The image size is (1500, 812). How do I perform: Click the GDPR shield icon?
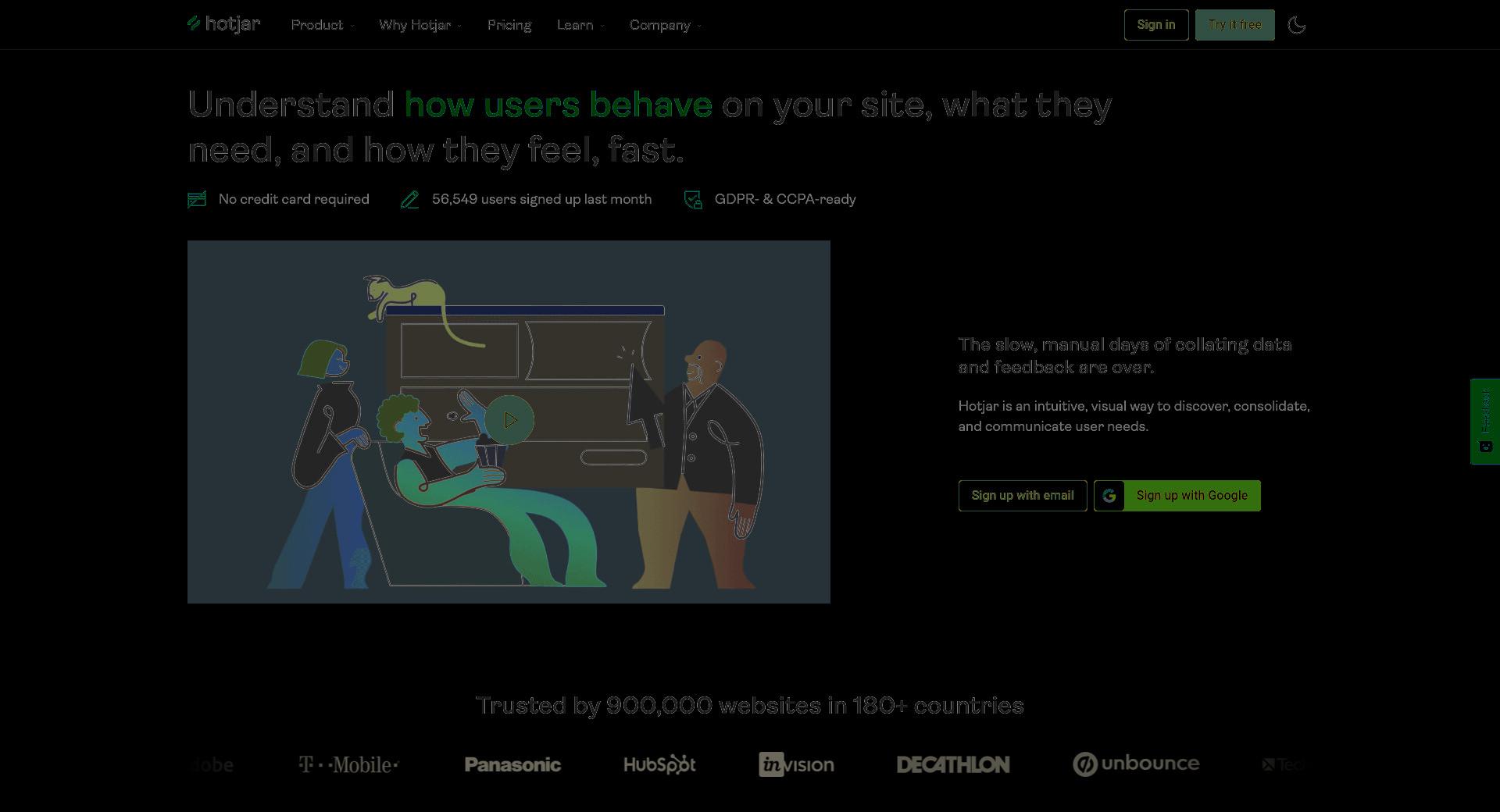(693, 200)
